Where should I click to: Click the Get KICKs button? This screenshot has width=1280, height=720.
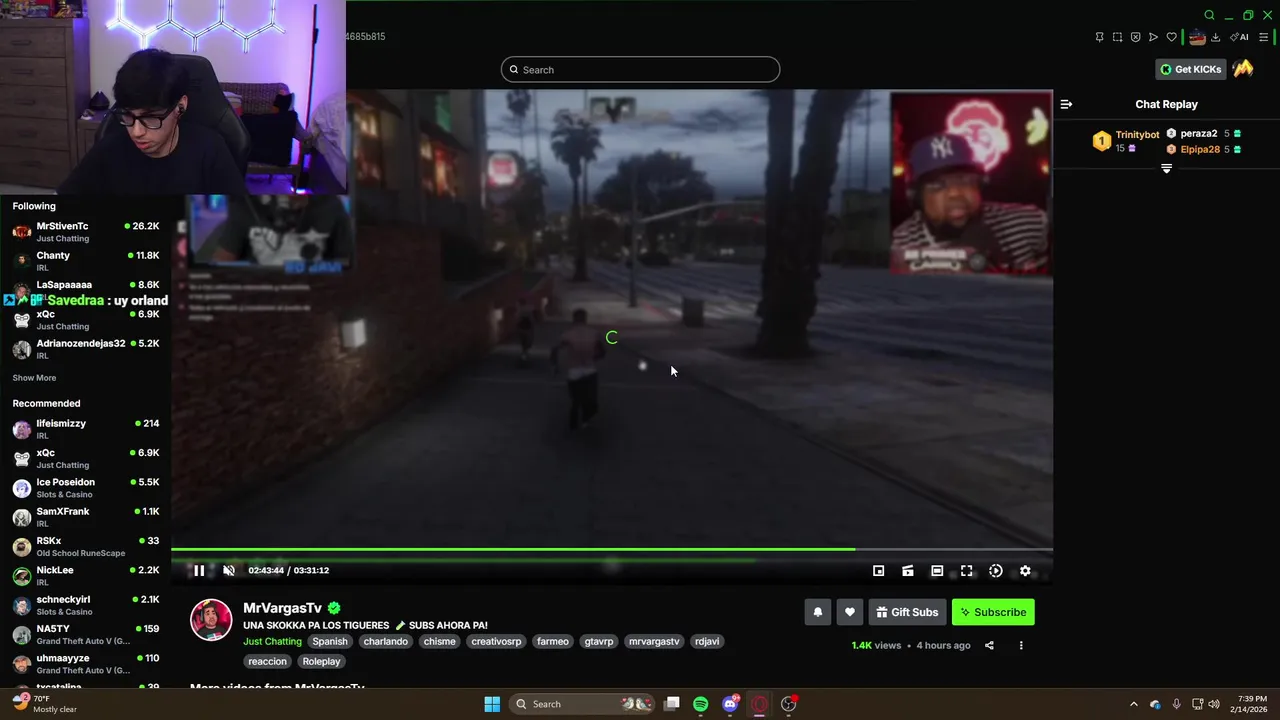coord(1191,69)
